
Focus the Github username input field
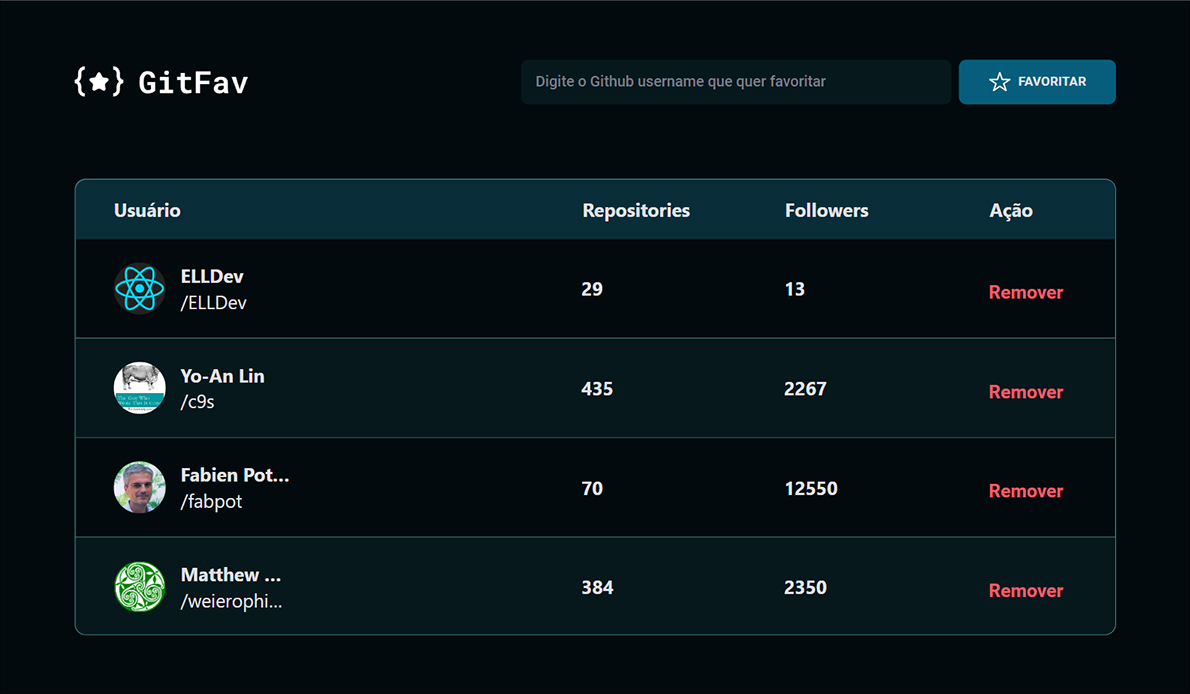click(735, 82)
